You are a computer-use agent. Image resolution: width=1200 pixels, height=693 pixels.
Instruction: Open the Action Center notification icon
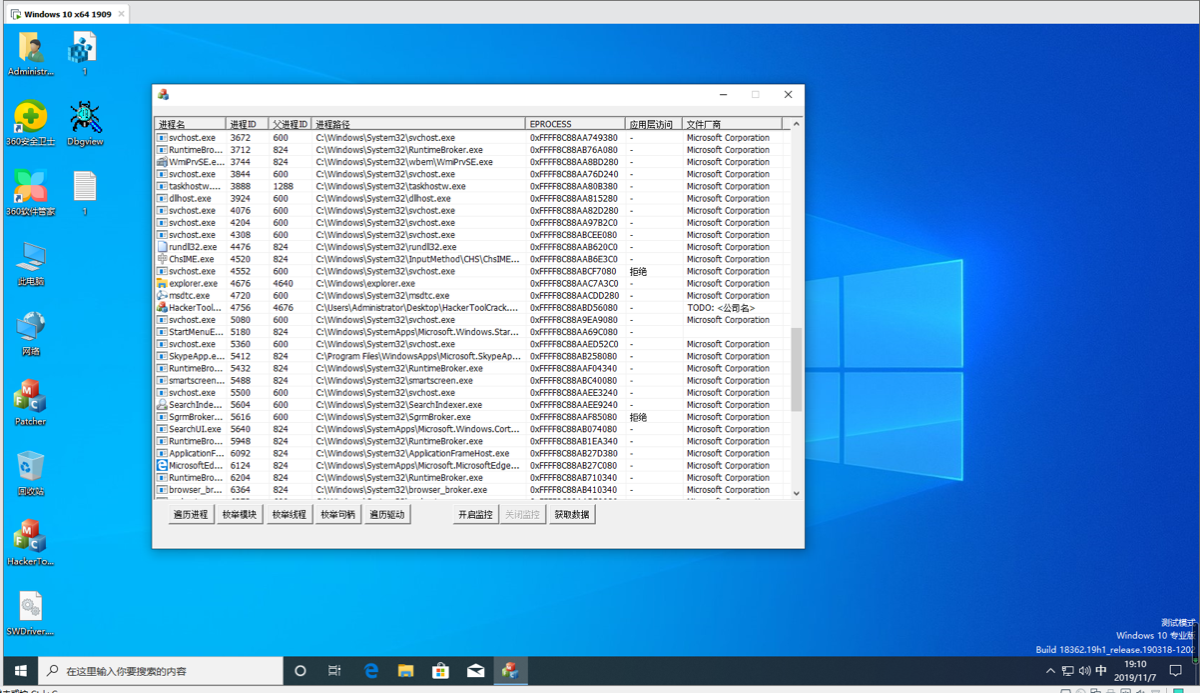tap(1178, 671)
